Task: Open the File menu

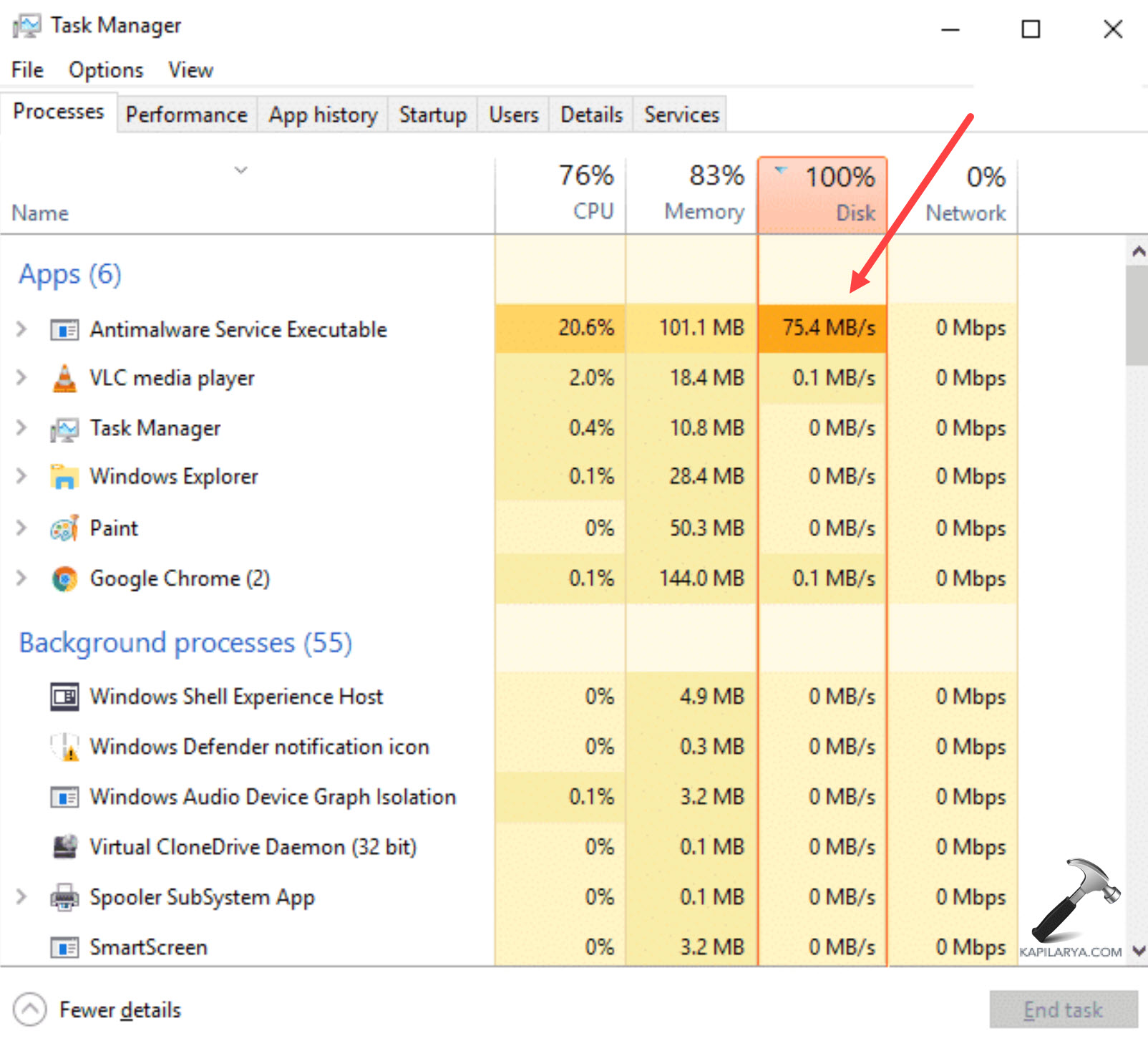Action: click(x=27, y=70)
